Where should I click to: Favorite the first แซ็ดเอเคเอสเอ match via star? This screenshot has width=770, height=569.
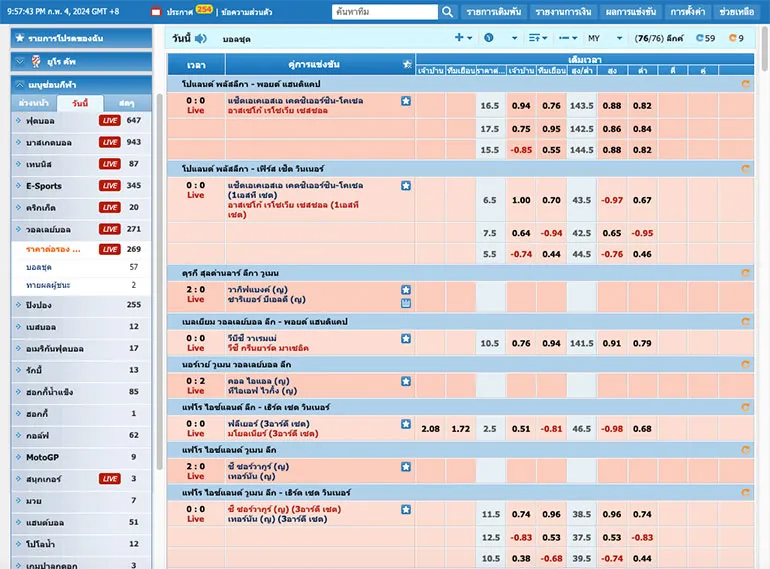click(406, 101)
